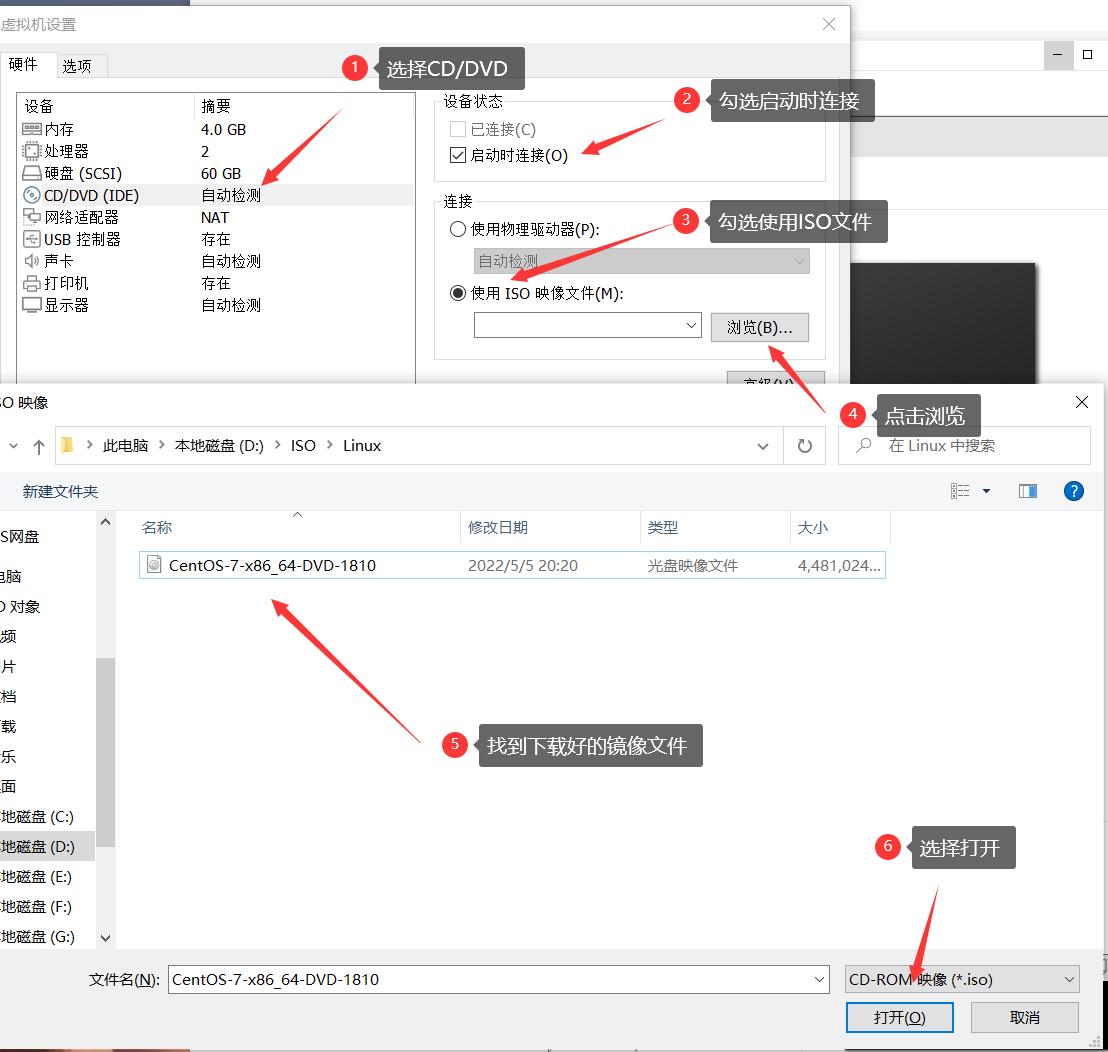Expand the 文件名 input dropdown

(x=820, y=979)
